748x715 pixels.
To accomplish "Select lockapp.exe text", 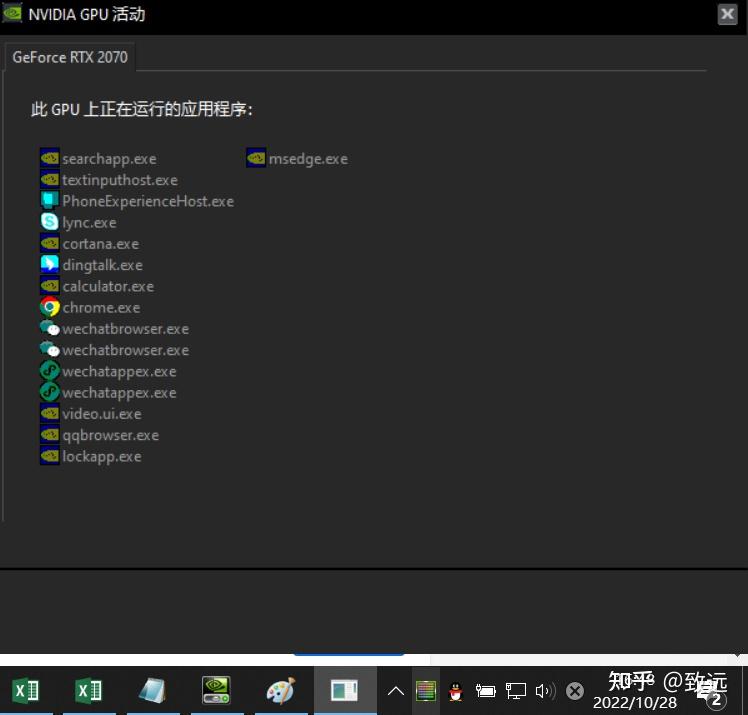I will pyautogui.click(x=102, y=456).
